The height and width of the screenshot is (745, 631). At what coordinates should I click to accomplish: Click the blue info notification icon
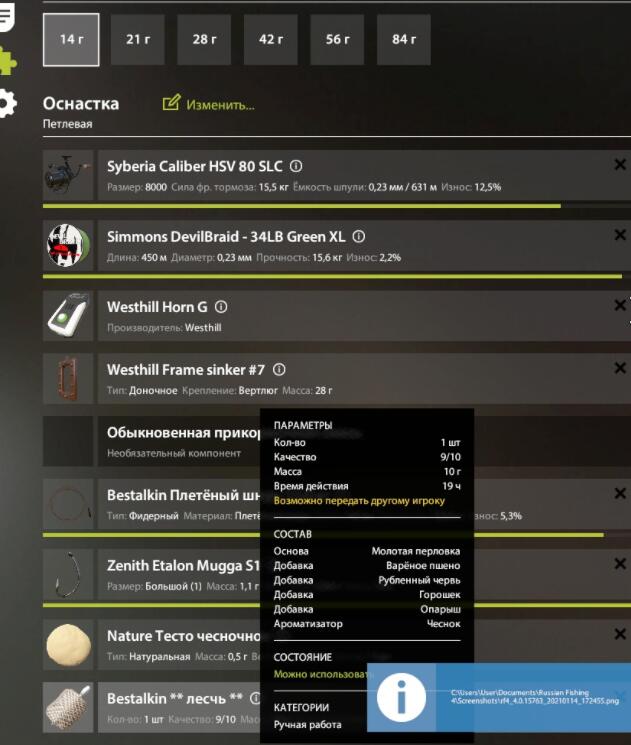tap(402, 697)
